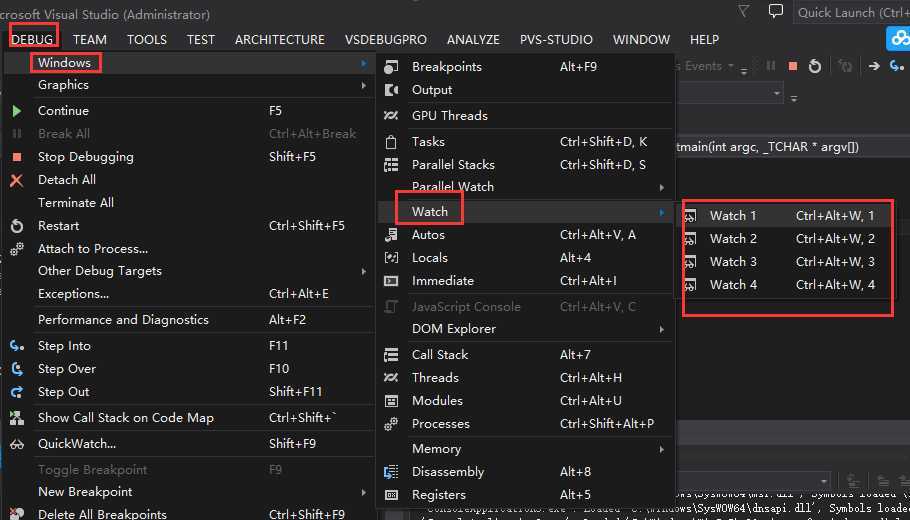Image resolution: width=910 pixels, height=520 pixels.
Task: Click the Modules icon
Action: (391, 401)
